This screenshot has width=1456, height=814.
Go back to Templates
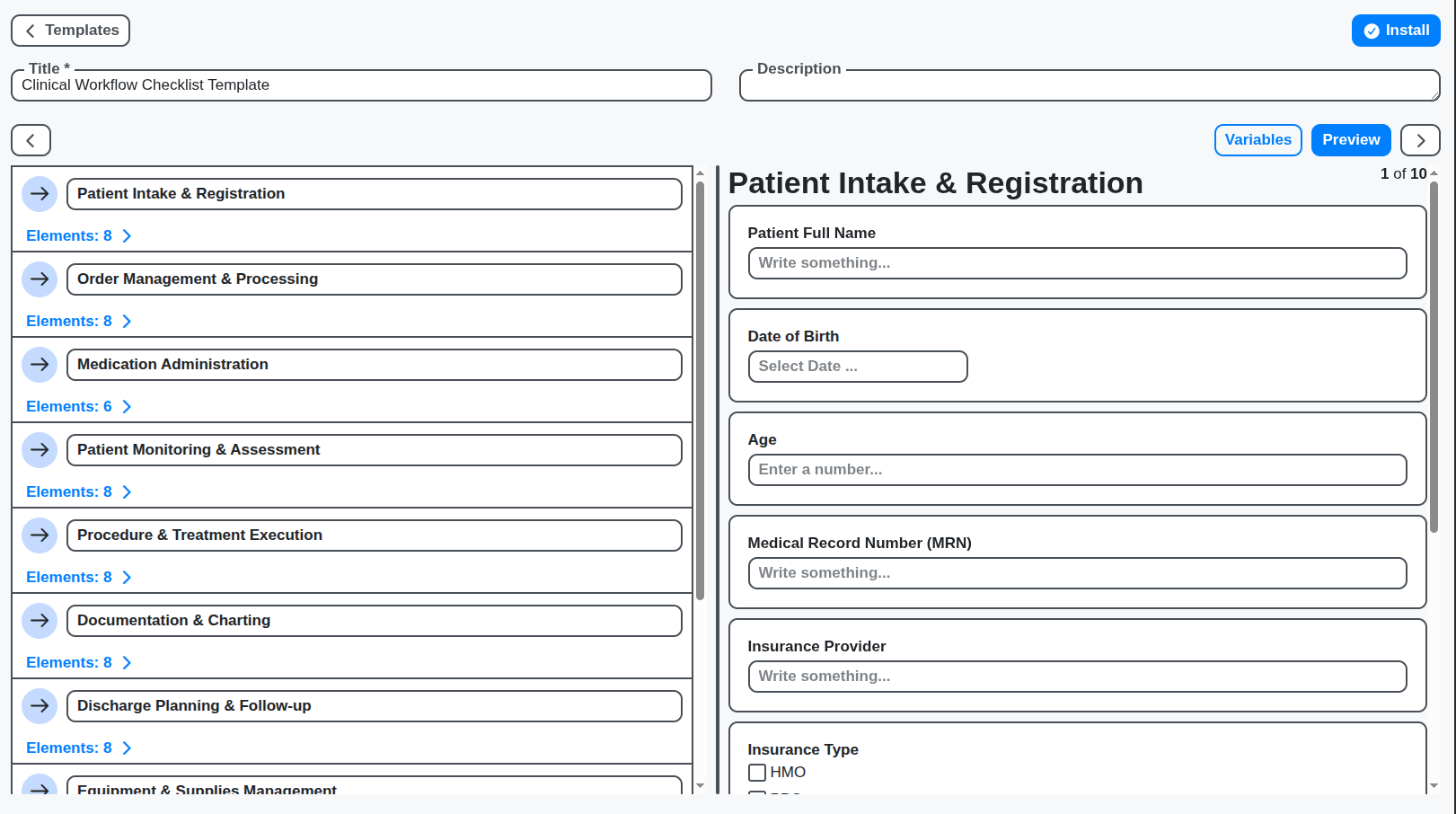click(70, 30)
